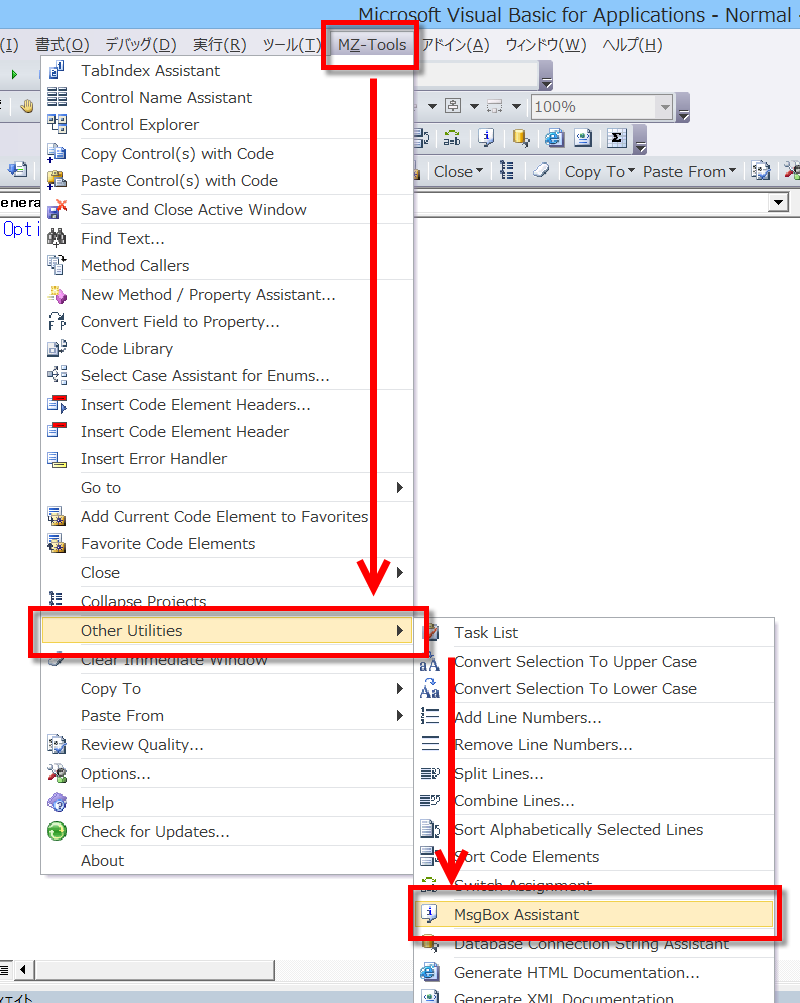The height and width of the screenshot is (1003, 800).
Task: Expand the Copy To toolbar dropdown
Action: pos(632,171)
